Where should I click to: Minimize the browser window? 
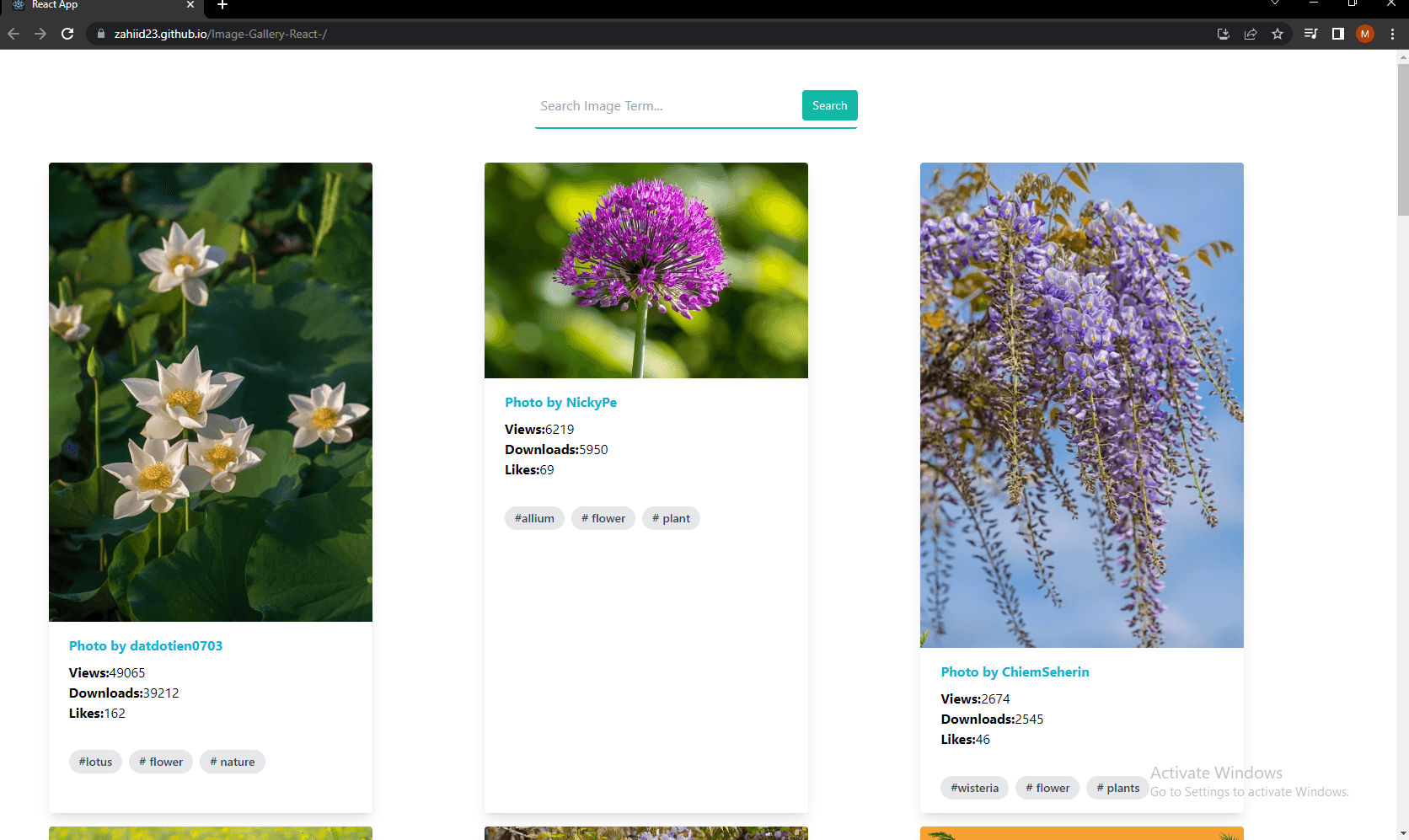tap(1314, 3)
